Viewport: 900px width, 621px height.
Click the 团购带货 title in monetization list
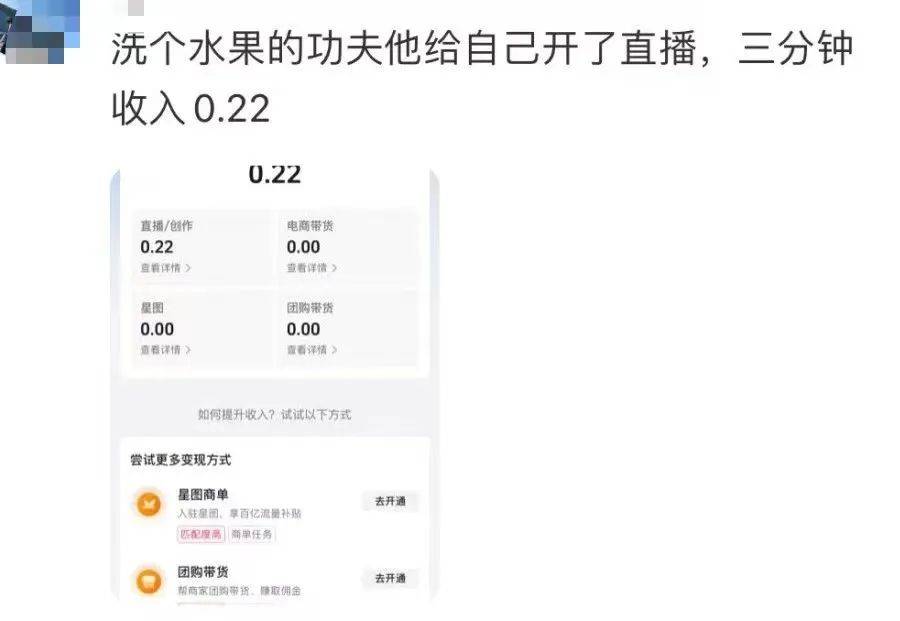[x=203, y=572]
